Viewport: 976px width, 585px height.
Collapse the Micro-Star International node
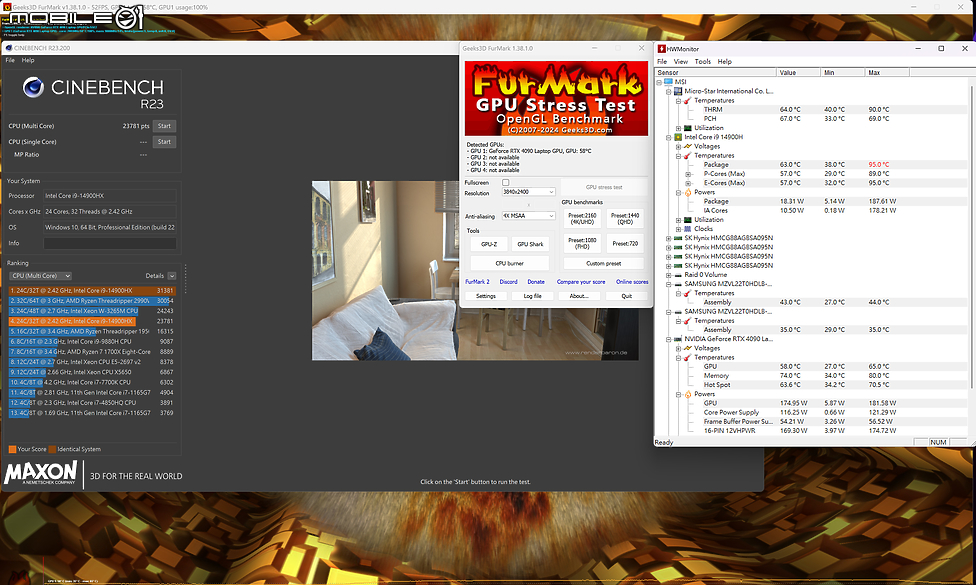pos(669,91)
